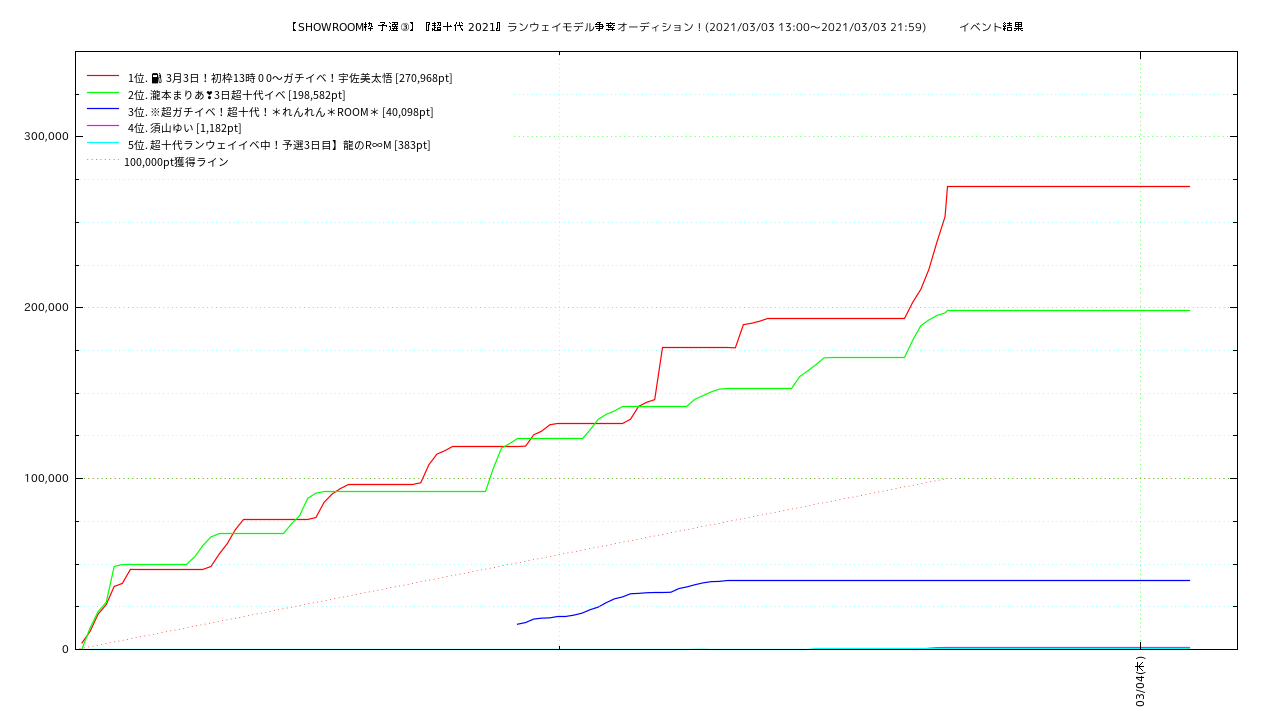The height and width of the screenshot is (720, 1280).
Task: Click the chart title about the SHOWROOM 超十代 2021 audition
Action: point(607,27)
